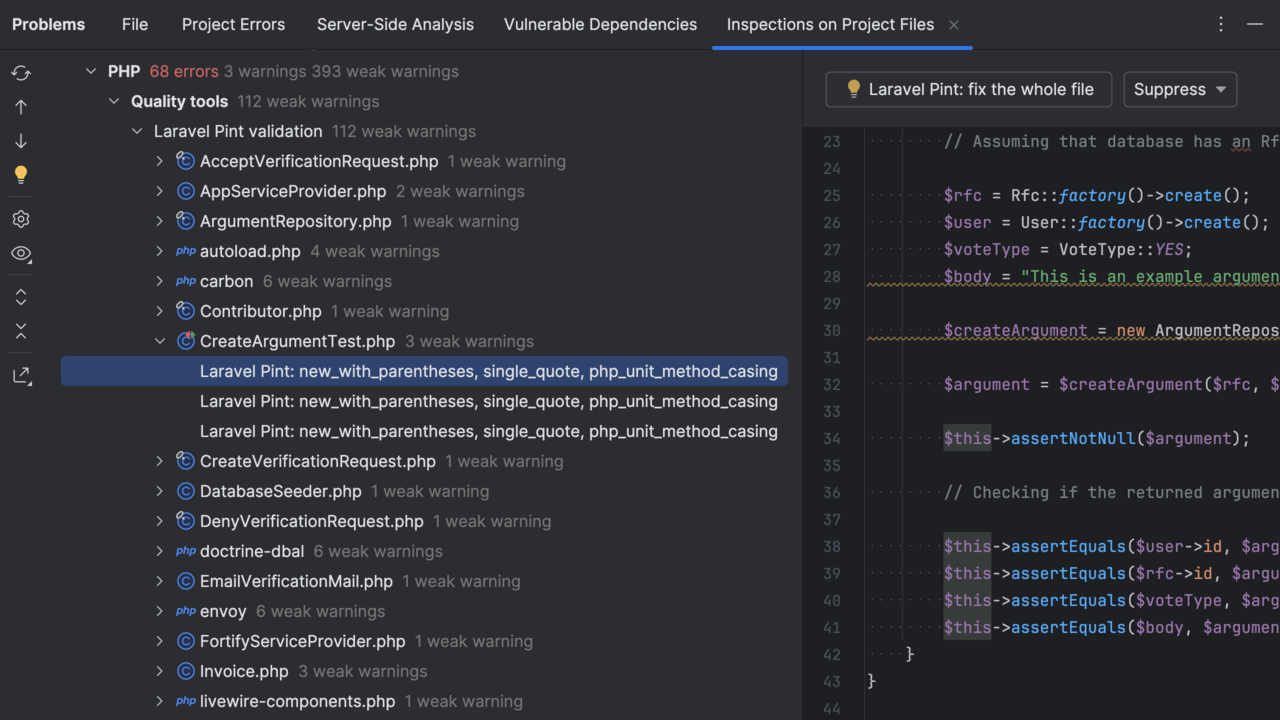
Task: Open the Vulnerable Dependencies tab
Action: coord(600,24)
